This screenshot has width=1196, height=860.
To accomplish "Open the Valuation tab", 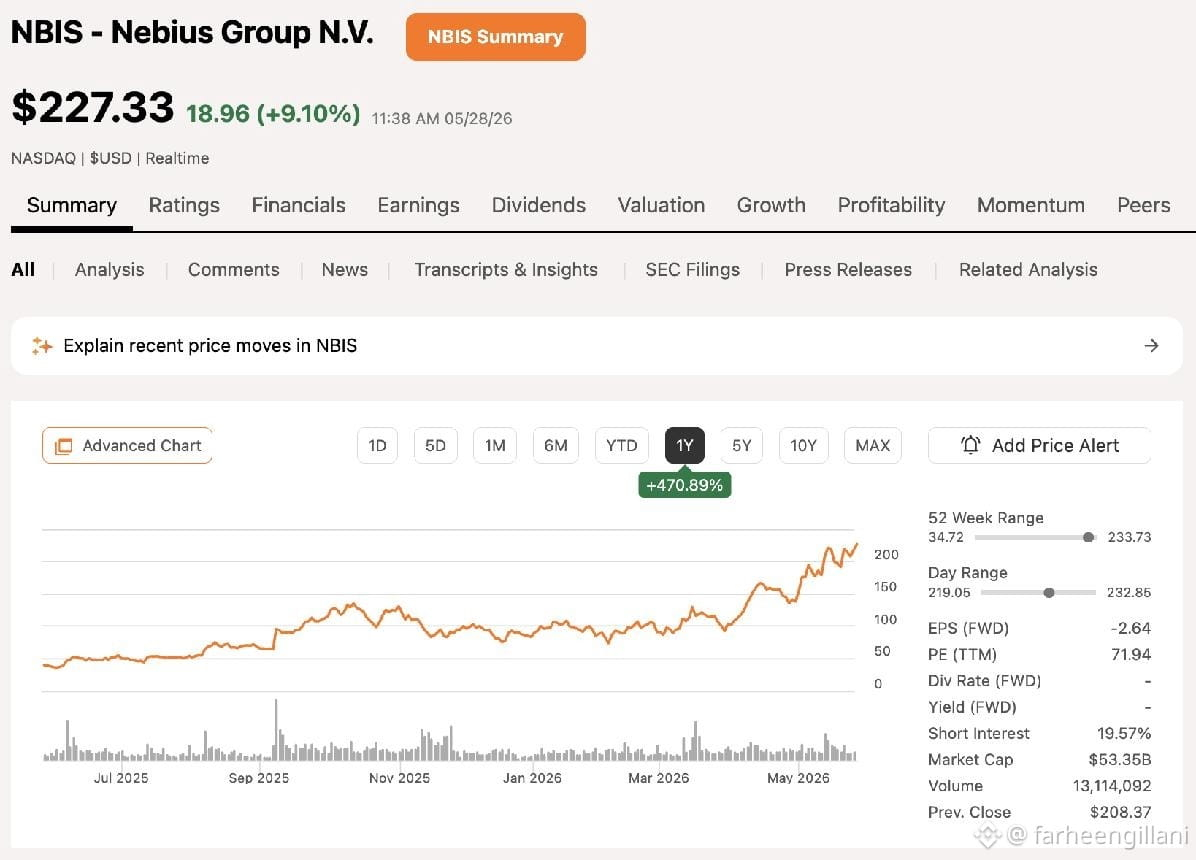I will (661, 205).
